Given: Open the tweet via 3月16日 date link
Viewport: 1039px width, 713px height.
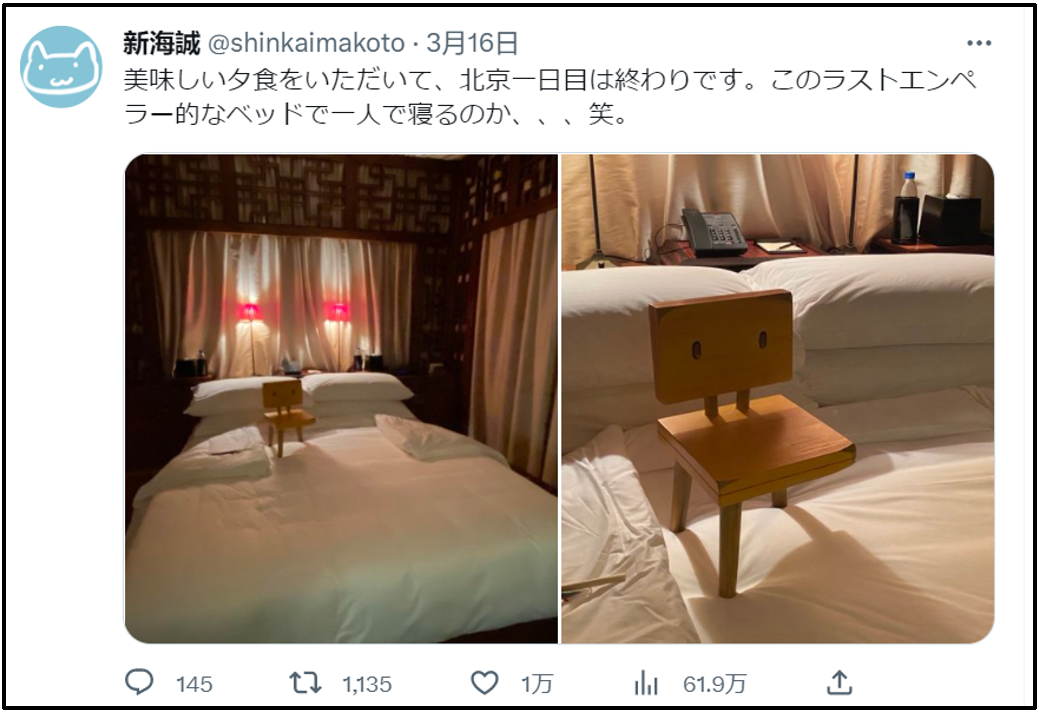Looking at the screenshot, I should 472,44.
